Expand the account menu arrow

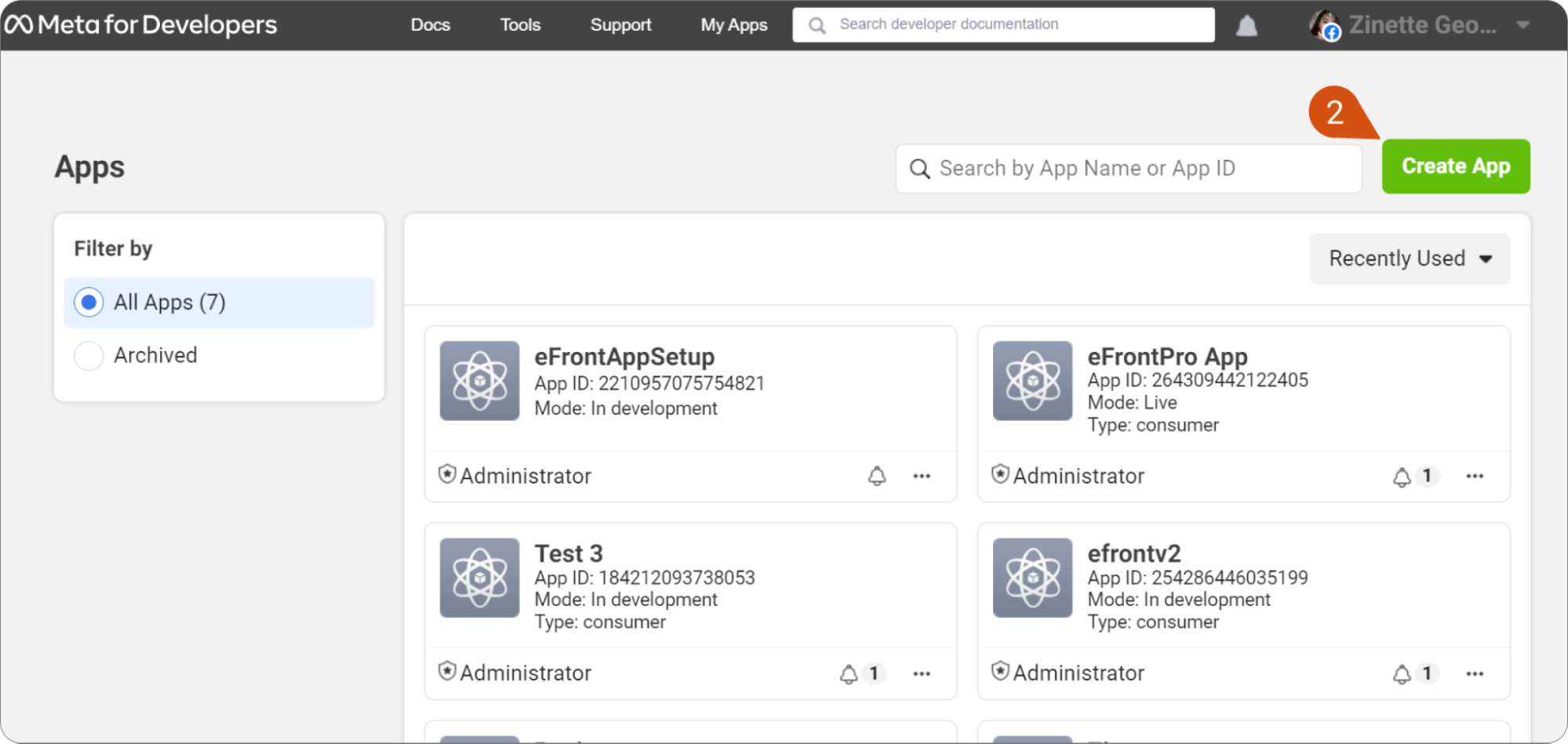[1523, 25]
